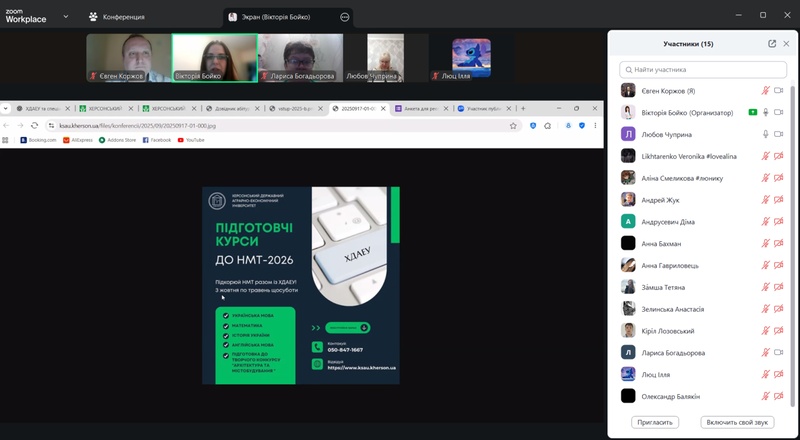
Task: Toggle camera for Євген Коржов (Я)
Action: [778, 90]
